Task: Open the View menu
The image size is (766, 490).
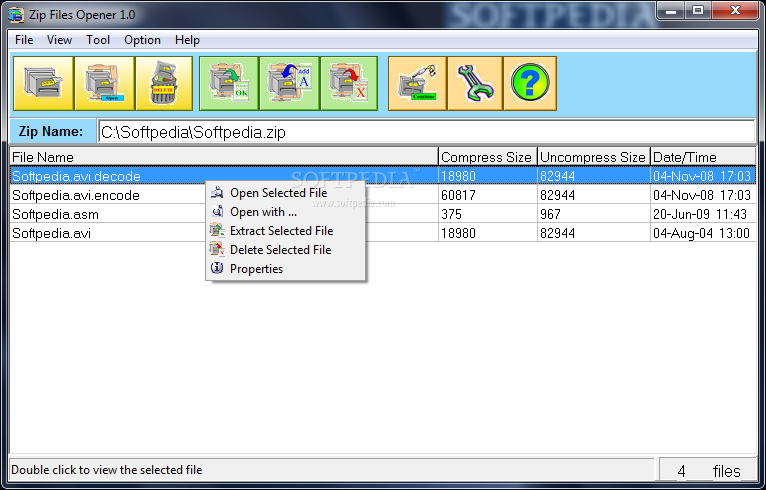Action: pos(60,40)
